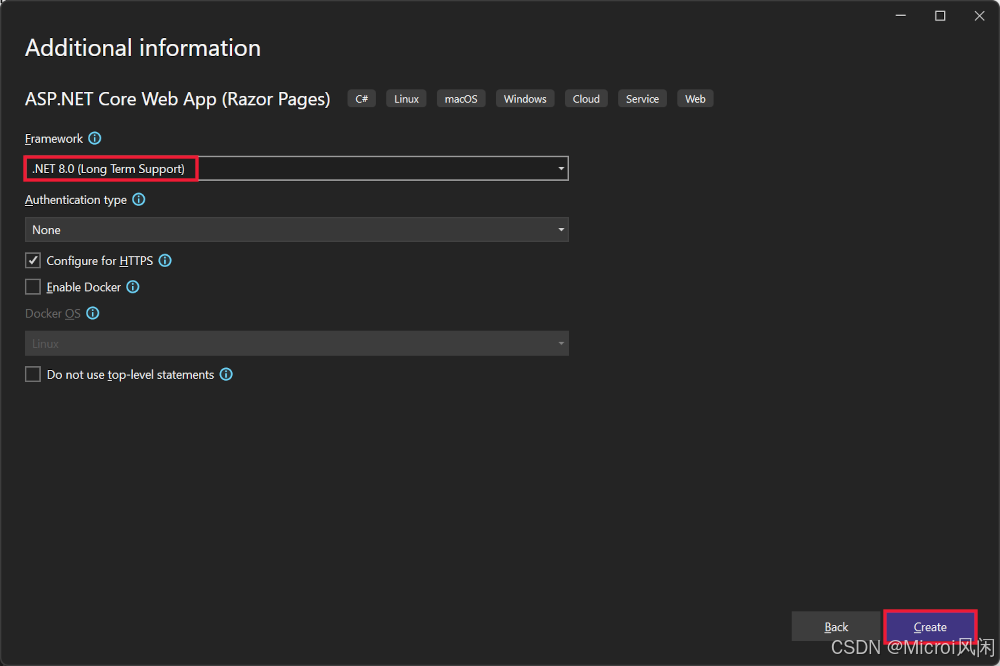
Task: Click the Linux tag
Action: pyautogui.click(x=406, y=99)
